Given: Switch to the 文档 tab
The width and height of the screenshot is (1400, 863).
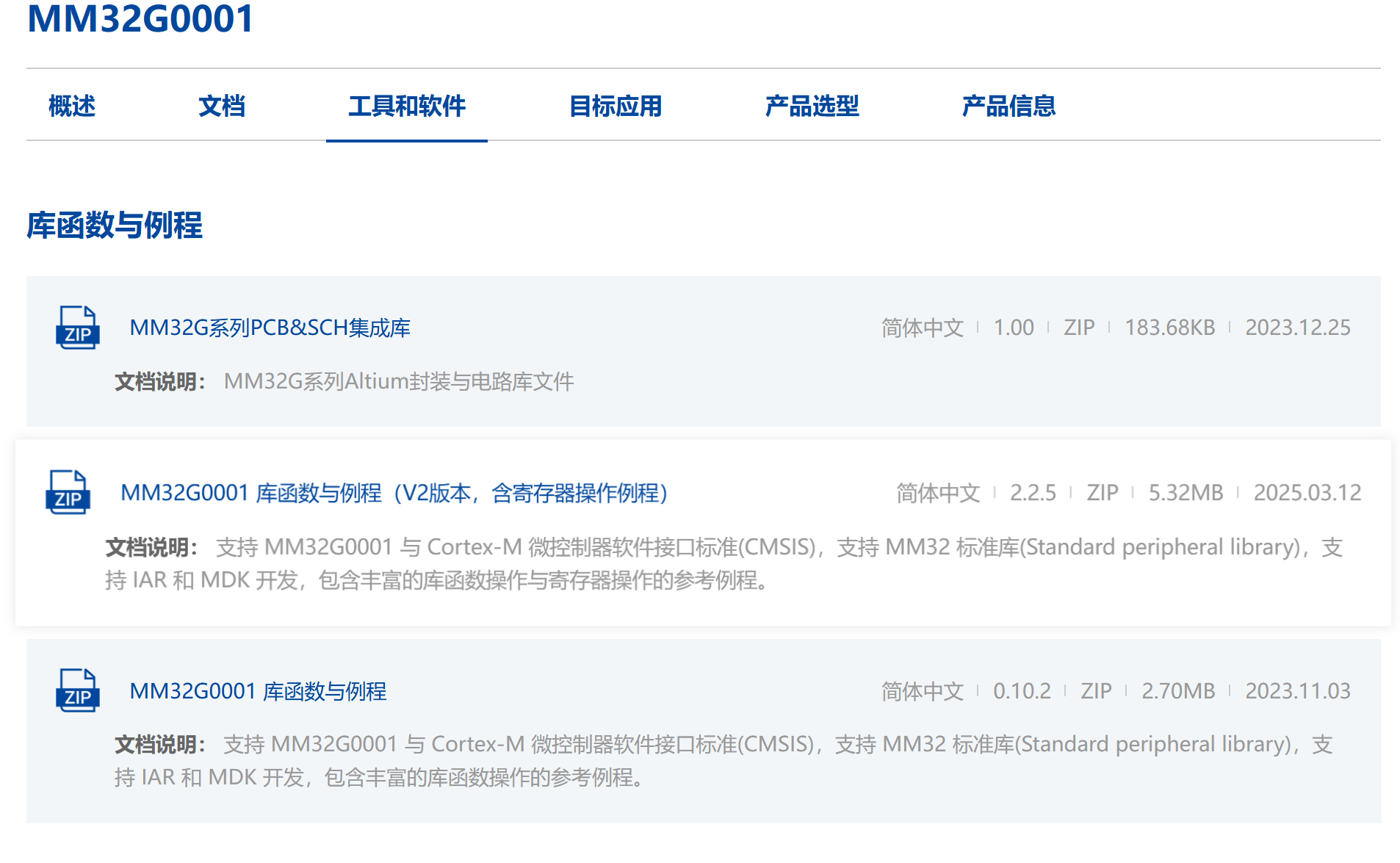Looking at the screenshot, I should (222, 106).
